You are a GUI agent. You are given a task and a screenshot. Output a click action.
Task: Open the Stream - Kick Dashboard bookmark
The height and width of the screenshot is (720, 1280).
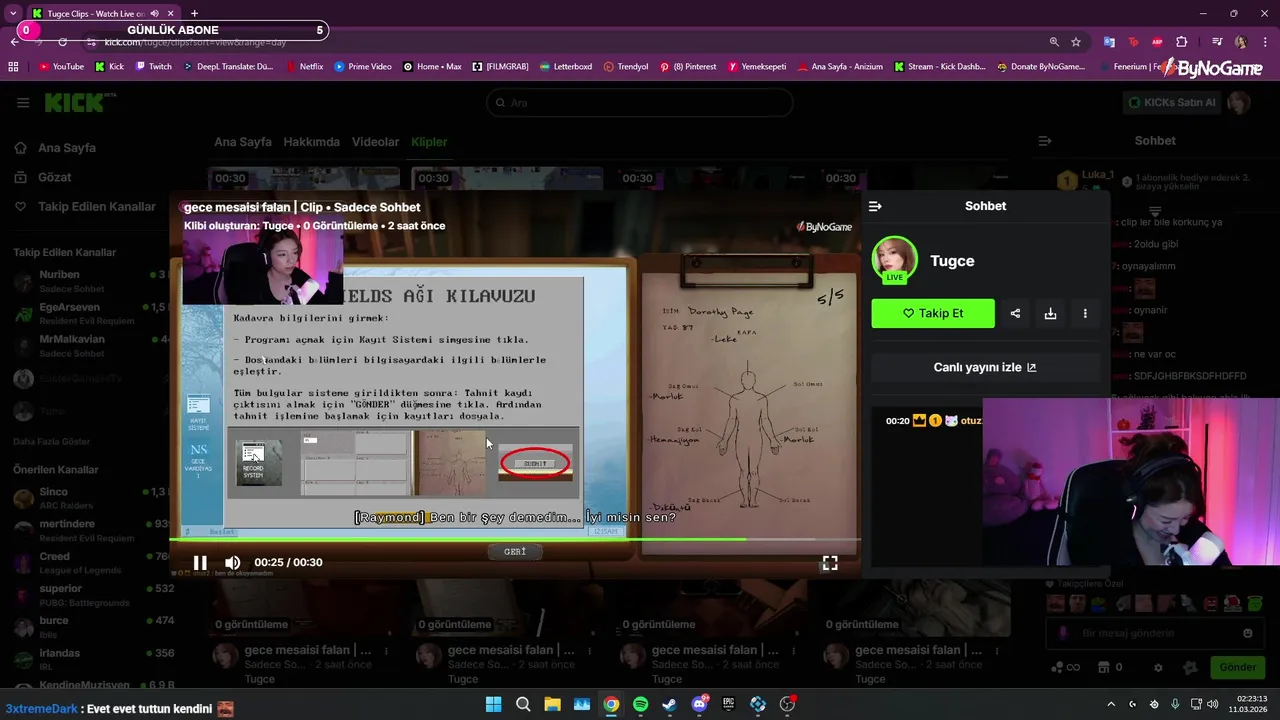point(940,67)
